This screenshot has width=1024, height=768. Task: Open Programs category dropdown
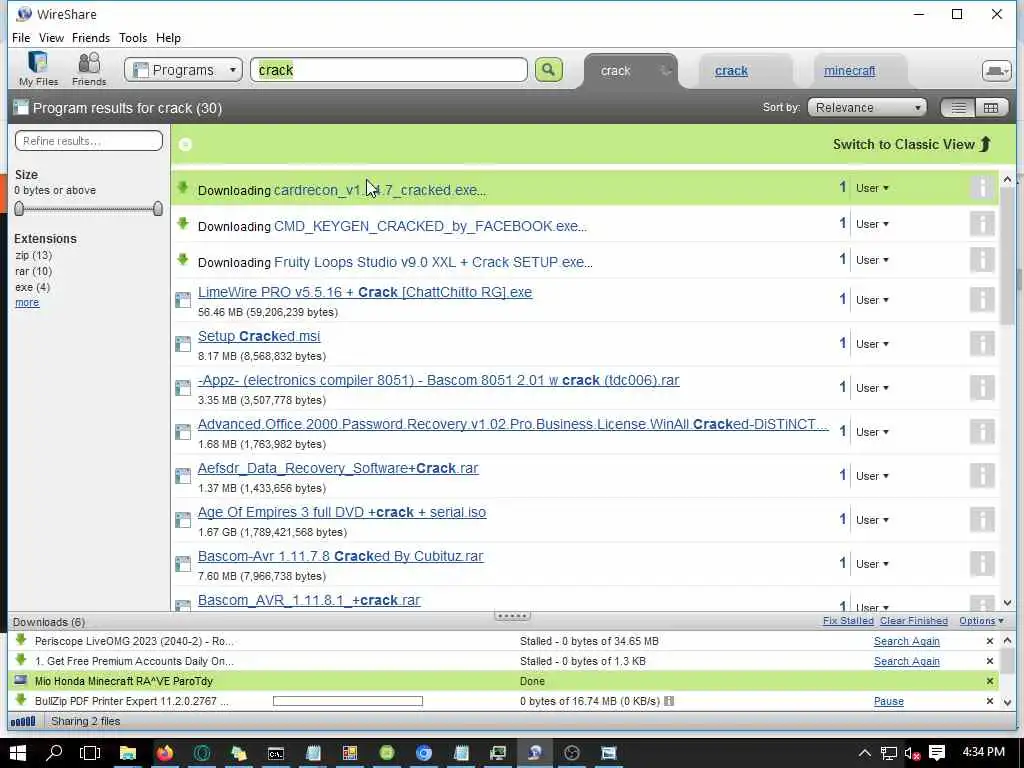[x=183, y=70]
